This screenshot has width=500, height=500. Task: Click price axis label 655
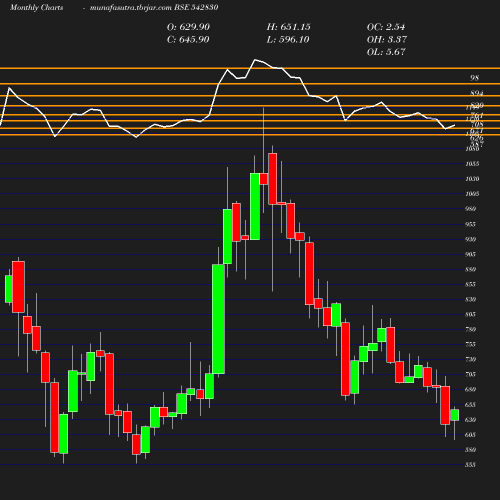click(470, 405)
